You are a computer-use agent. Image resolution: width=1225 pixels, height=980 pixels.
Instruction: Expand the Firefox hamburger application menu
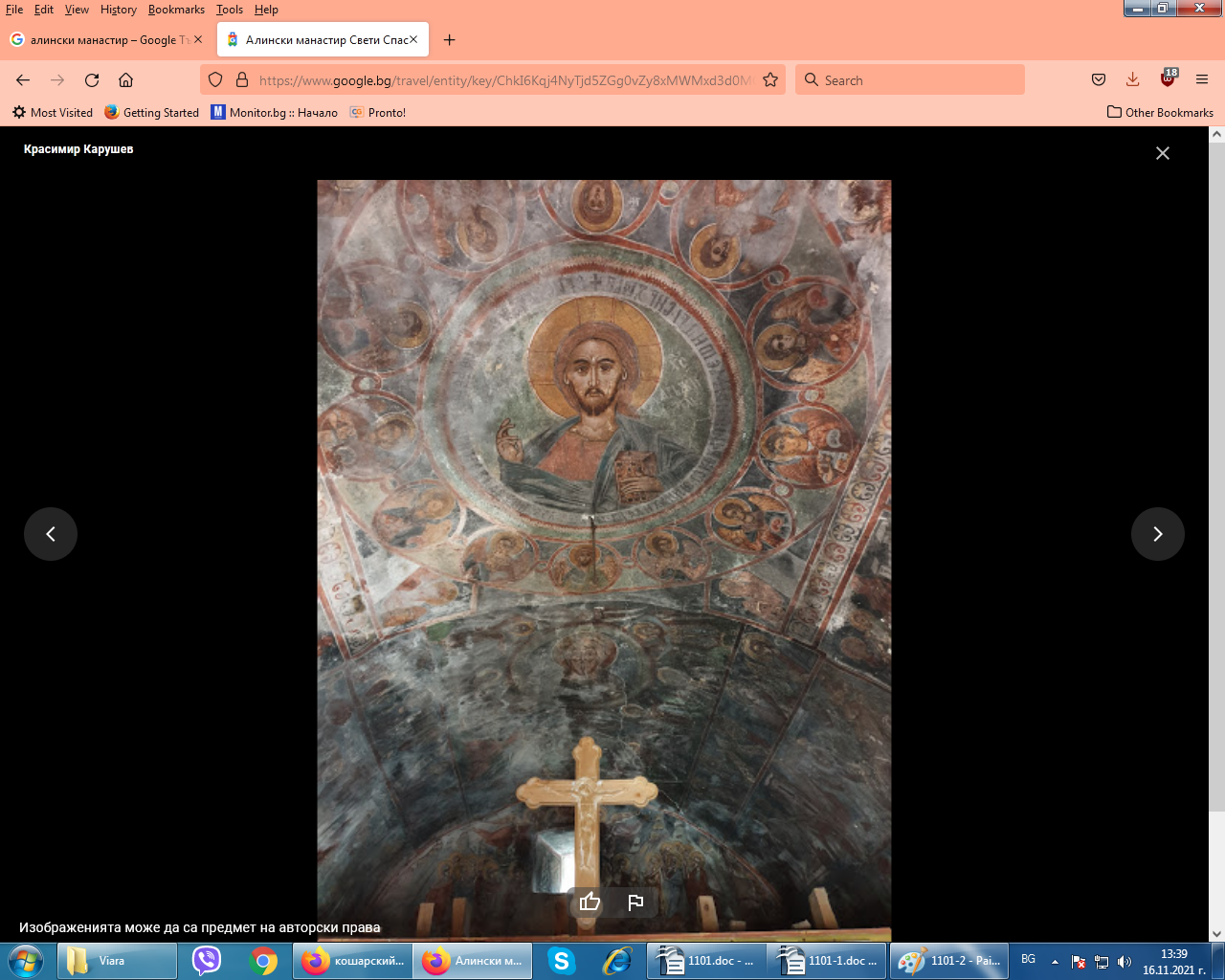click(1202, 80)
